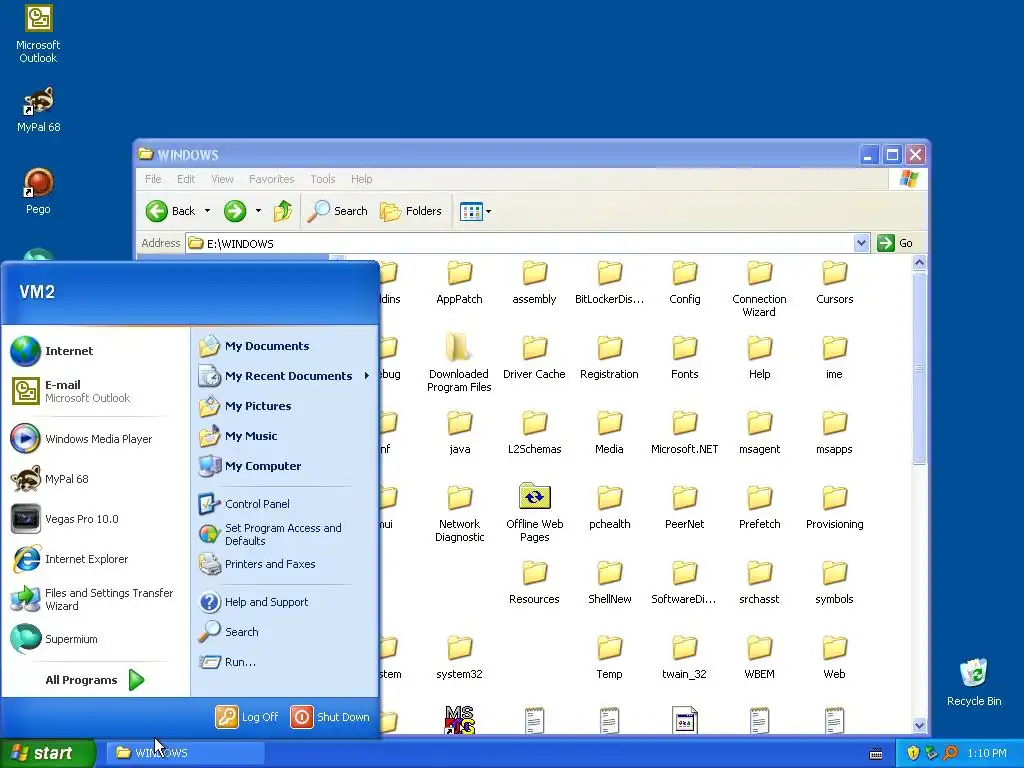Open Help and Support
1024x768 pixels.
click(253, 601)
